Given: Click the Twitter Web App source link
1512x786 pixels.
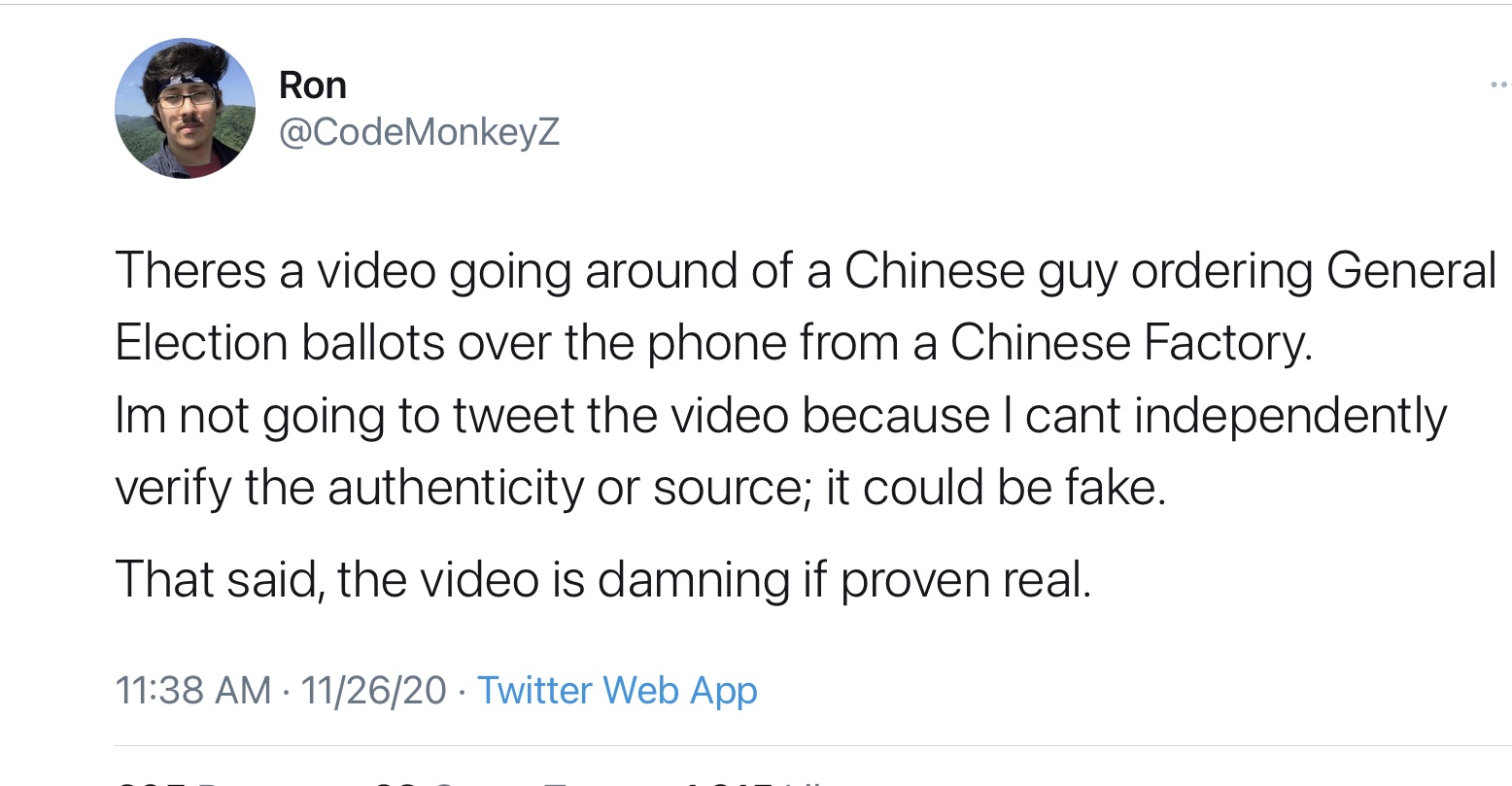Looking at the screenshot, I should [617, 691].
